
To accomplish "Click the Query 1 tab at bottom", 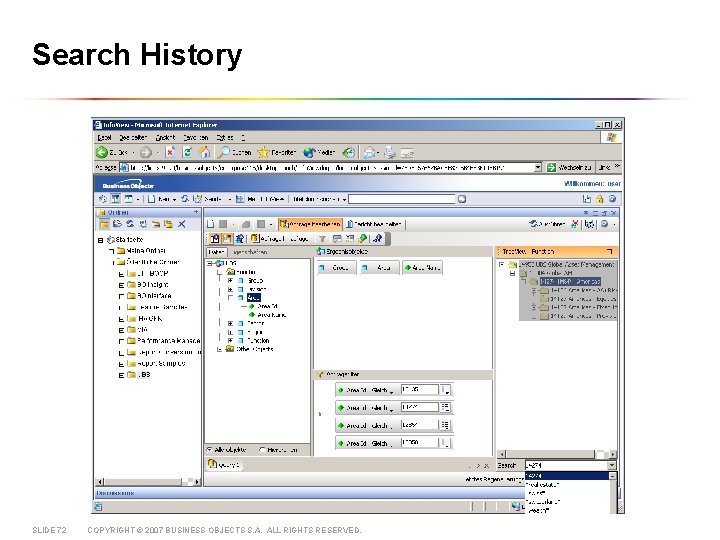I will coord(224,465).
